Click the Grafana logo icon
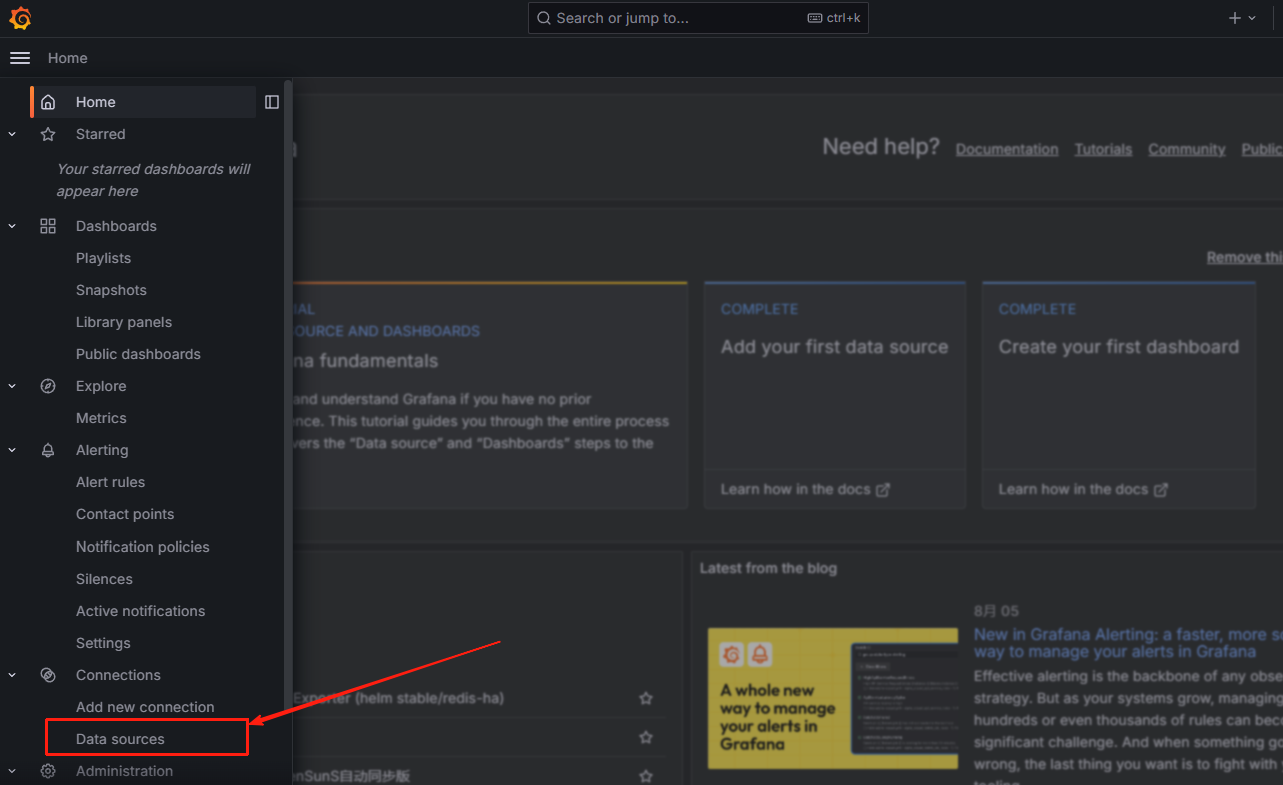1283x785 pixels. coord(20,18)
